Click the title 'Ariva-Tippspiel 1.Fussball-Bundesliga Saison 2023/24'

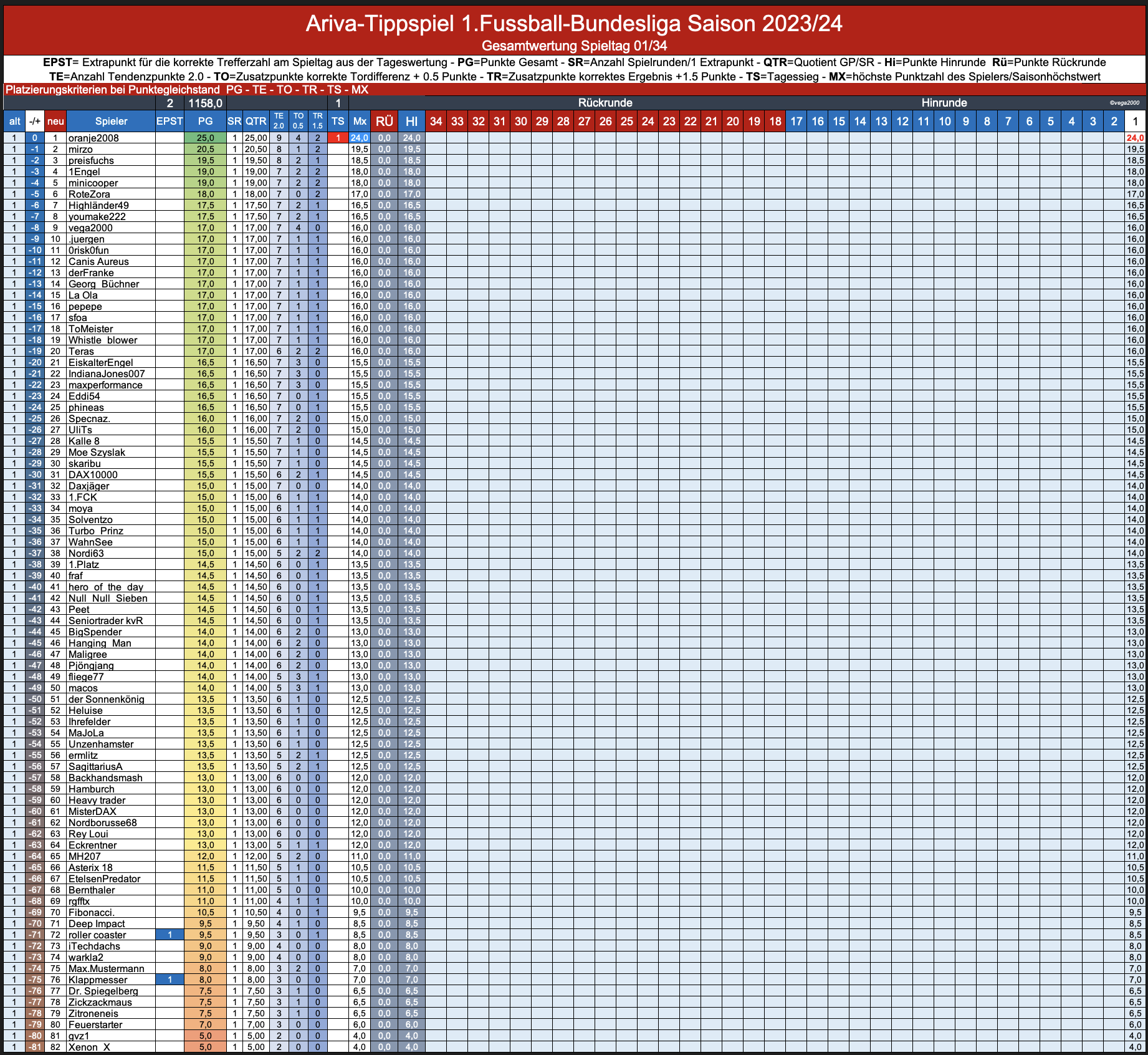click(574, 24)
